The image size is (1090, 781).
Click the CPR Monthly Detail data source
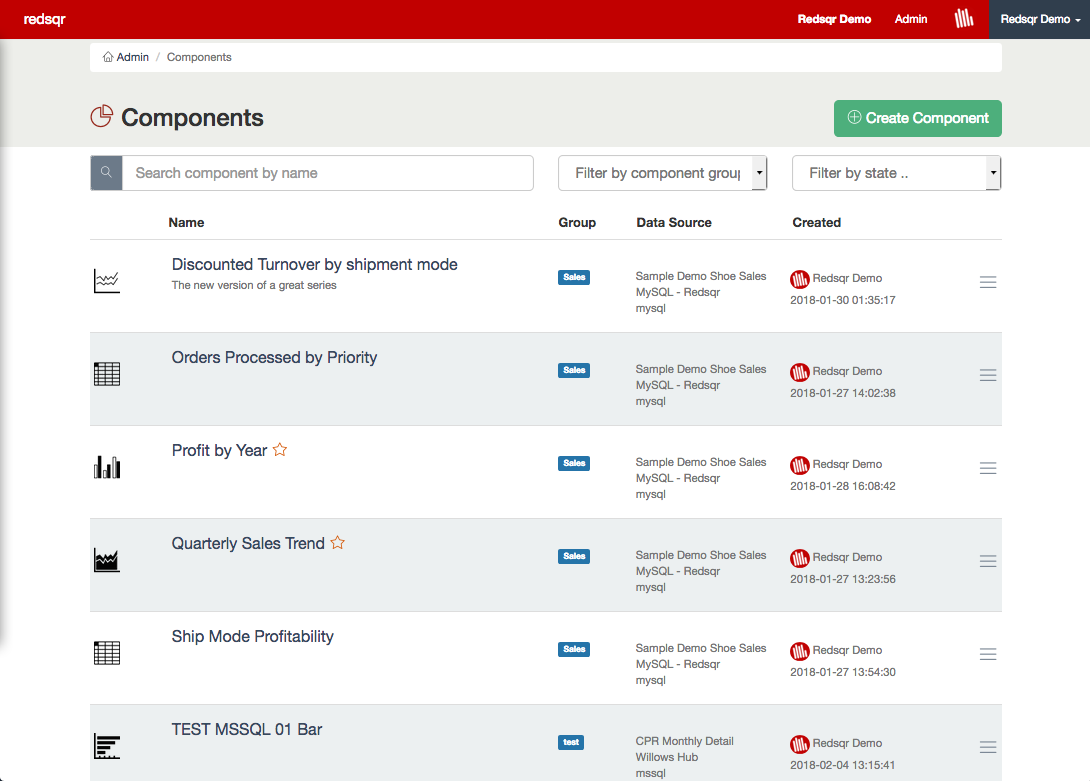coord(685,741)
